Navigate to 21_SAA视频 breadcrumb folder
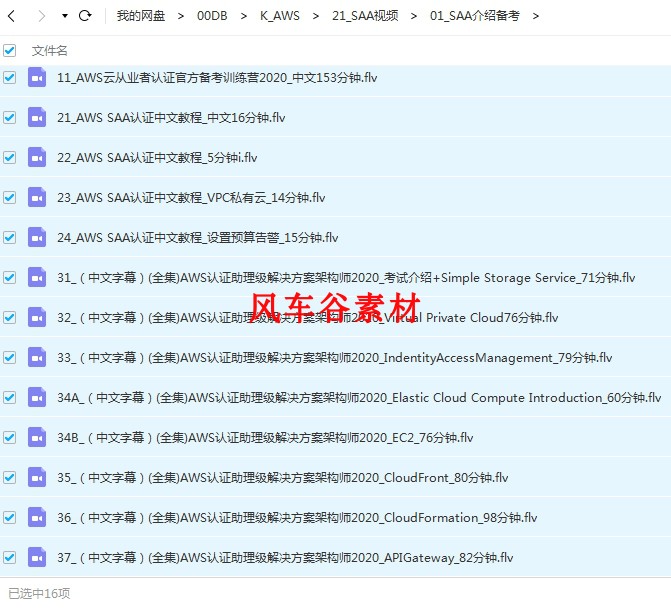 click(x=365, y=16)
